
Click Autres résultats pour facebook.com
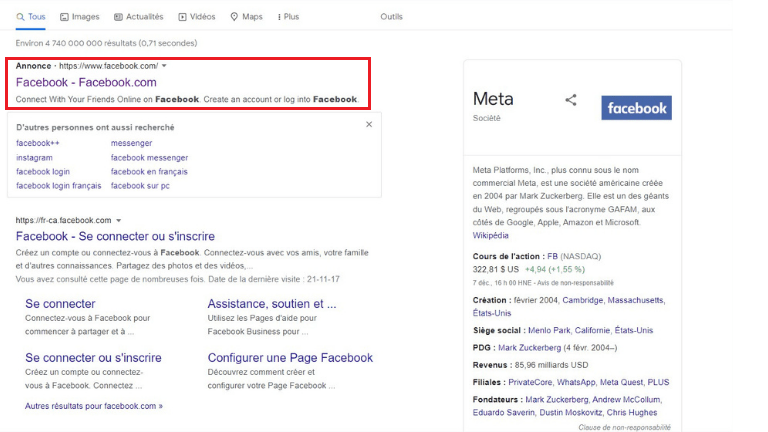tap(94, 406)
